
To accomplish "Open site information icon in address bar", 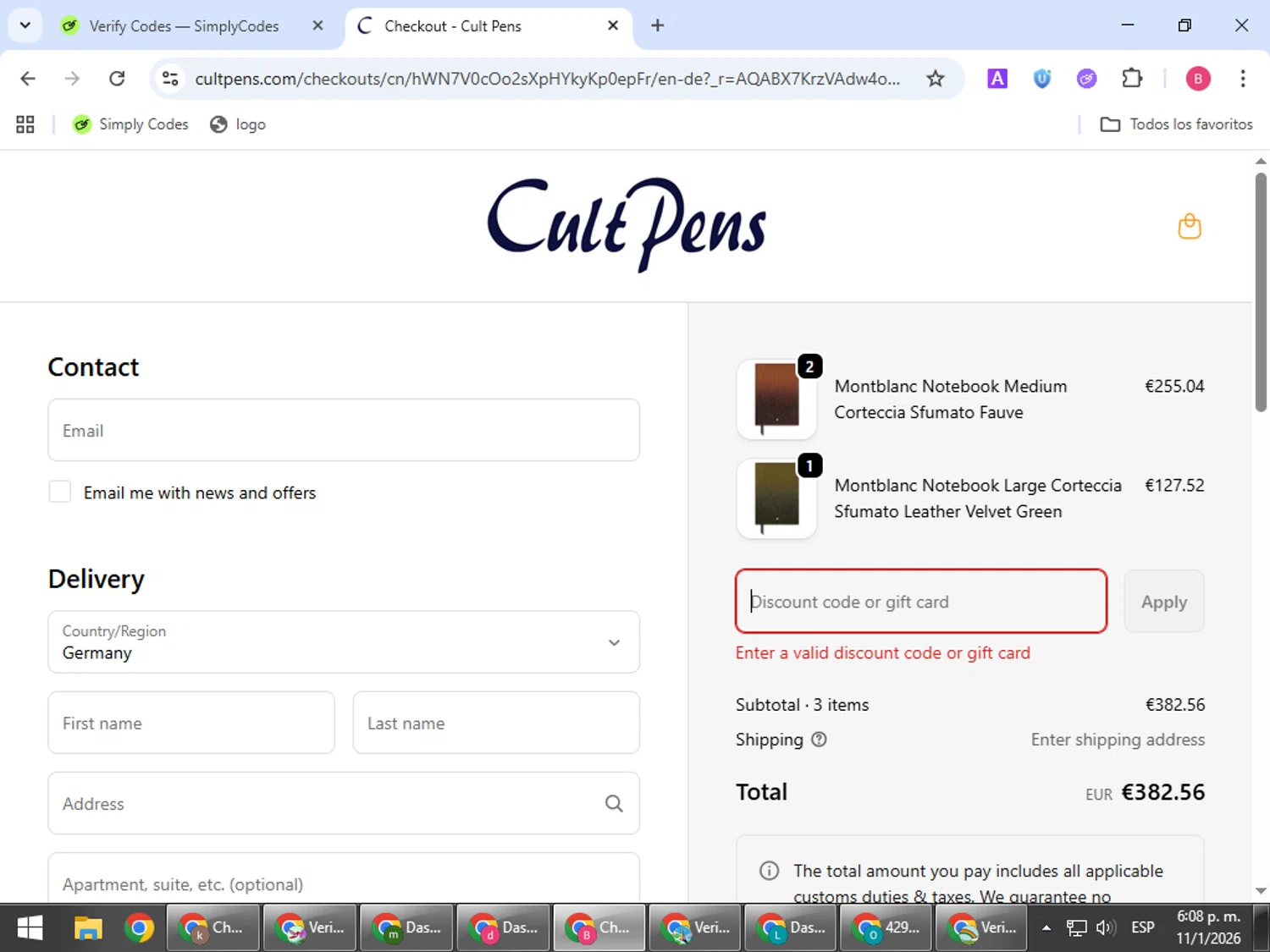I will pyautogui.click(x=170, y=79).
